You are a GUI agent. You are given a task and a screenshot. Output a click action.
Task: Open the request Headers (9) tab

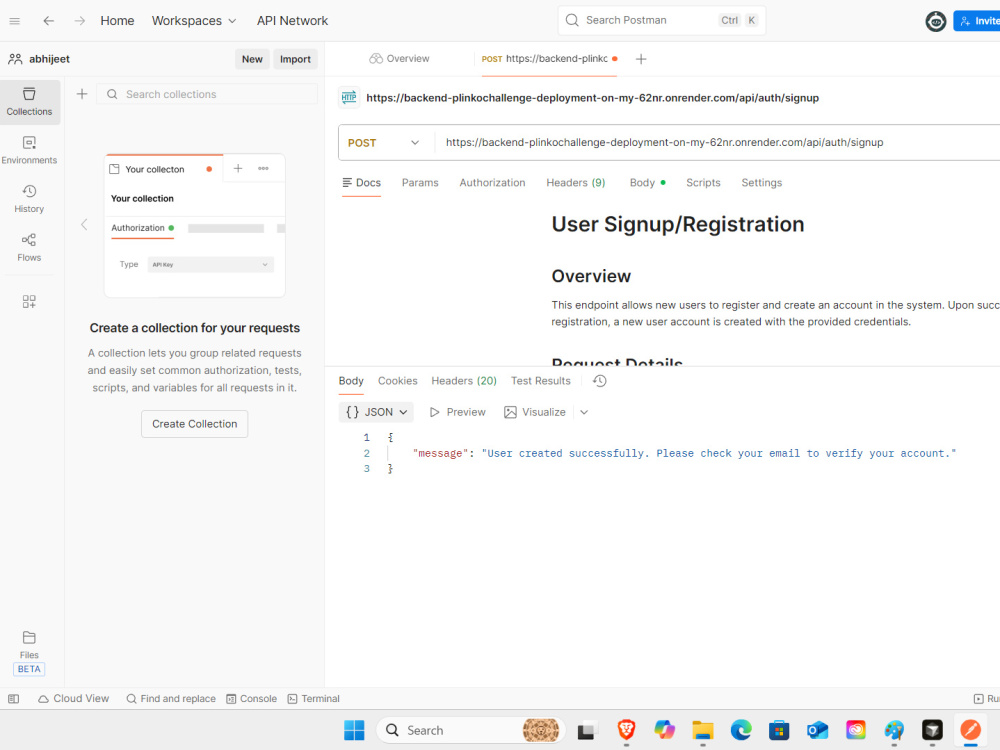[x=576, y=183]
